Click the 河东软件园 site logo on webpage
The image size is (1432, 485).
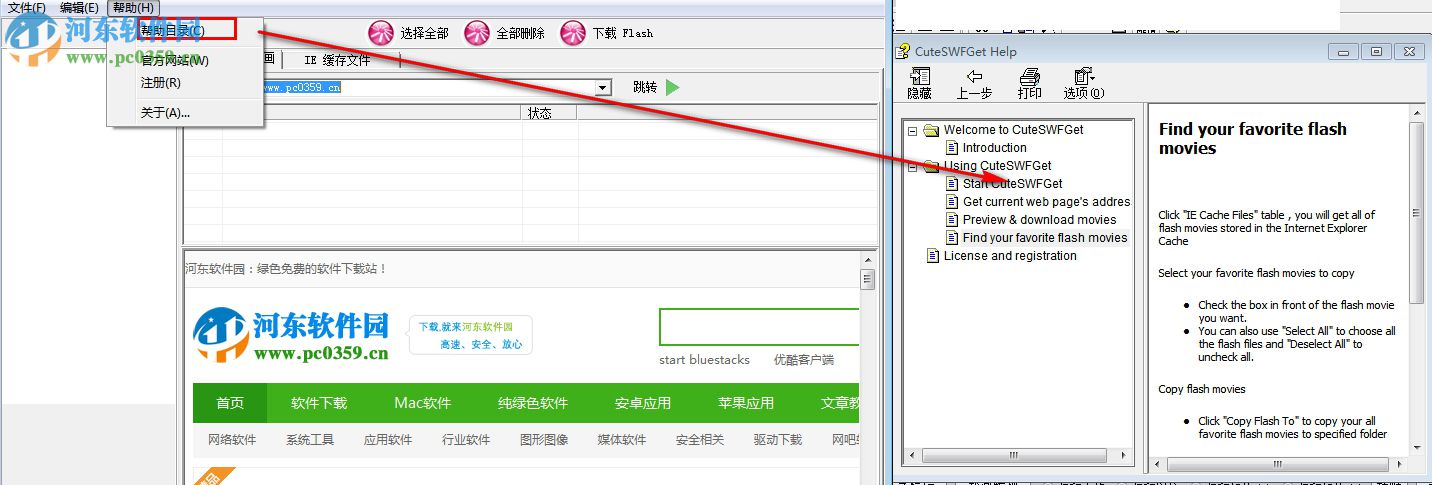(x=291, y=335)
